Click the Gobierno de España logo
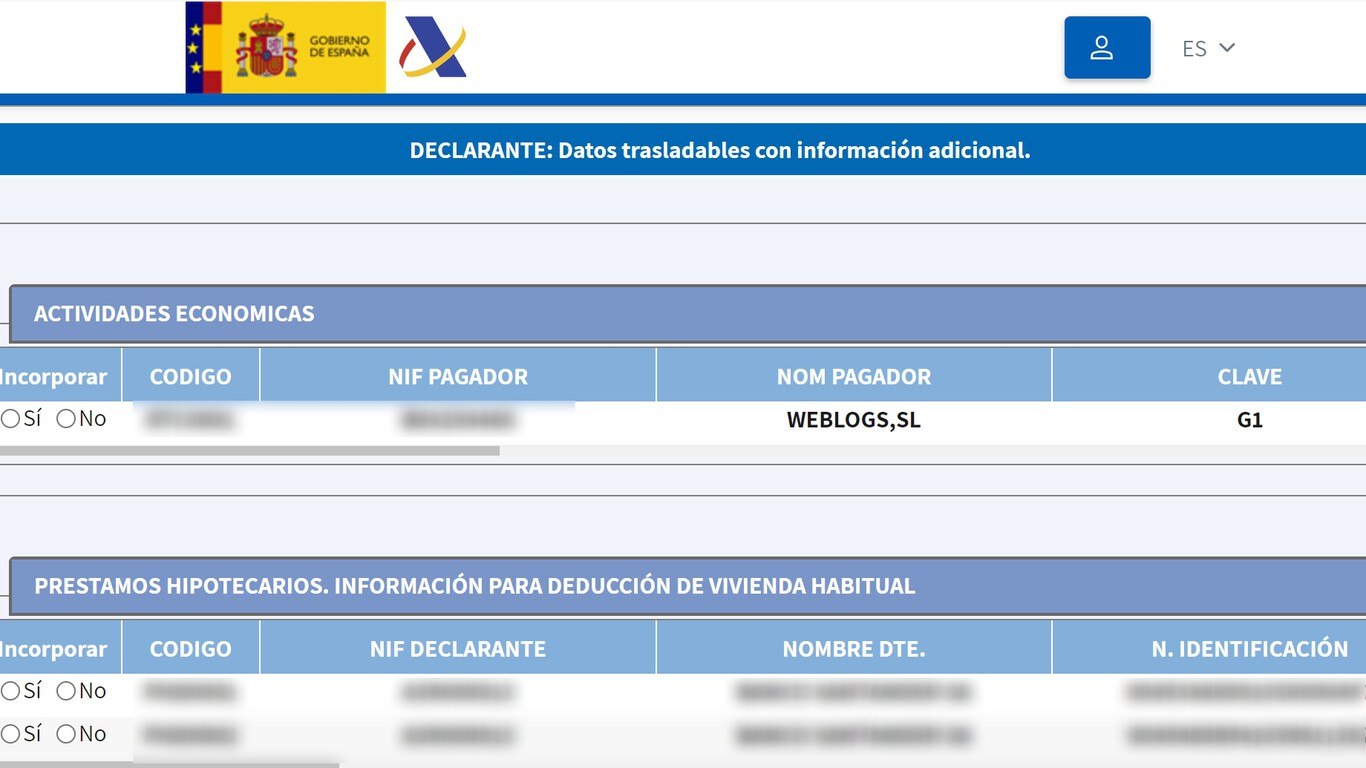 point(285,47)
